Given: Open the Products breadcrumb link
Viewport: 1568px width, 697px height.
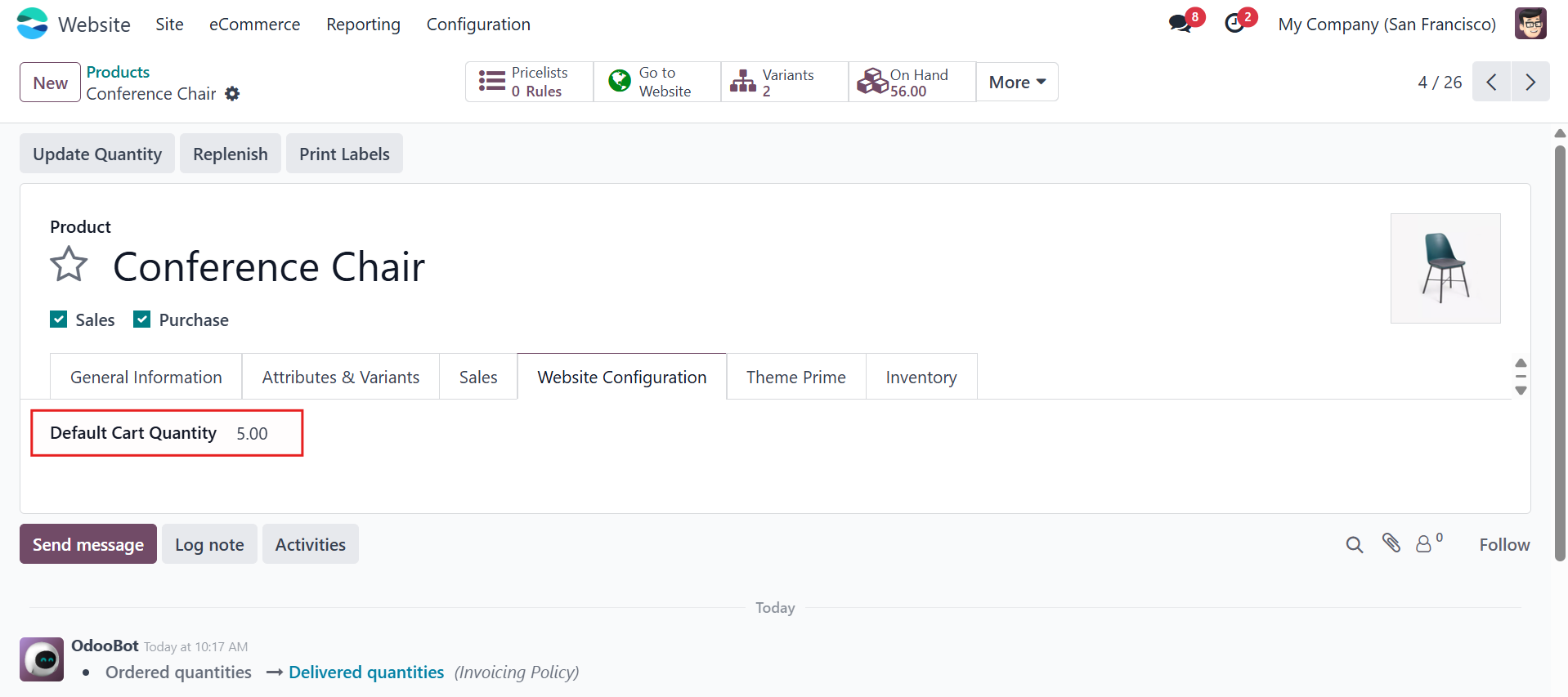Looking at the screenshot, I should click(118, 72).
